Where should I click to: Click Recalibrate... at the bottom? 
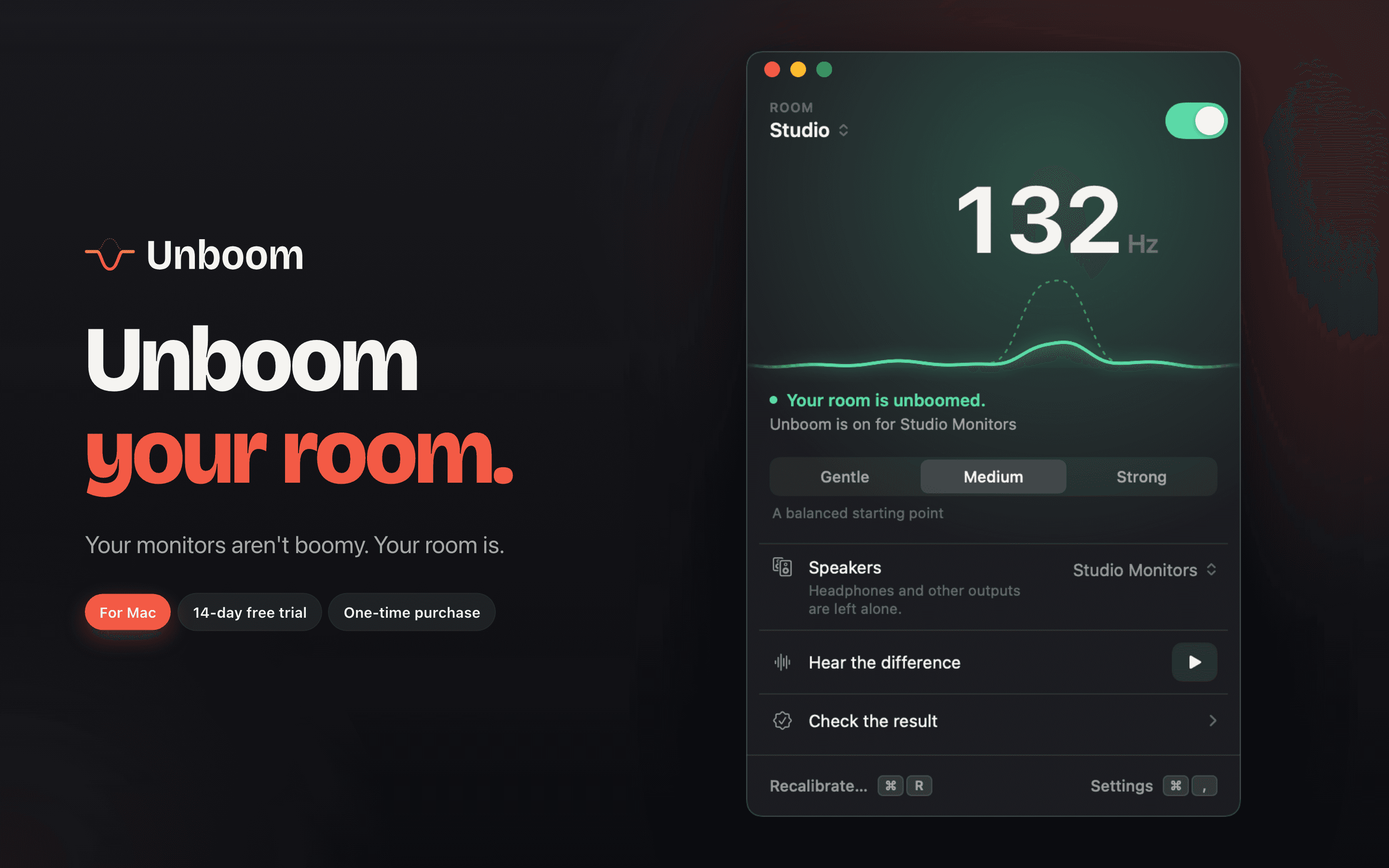click(x=818, y=786)
